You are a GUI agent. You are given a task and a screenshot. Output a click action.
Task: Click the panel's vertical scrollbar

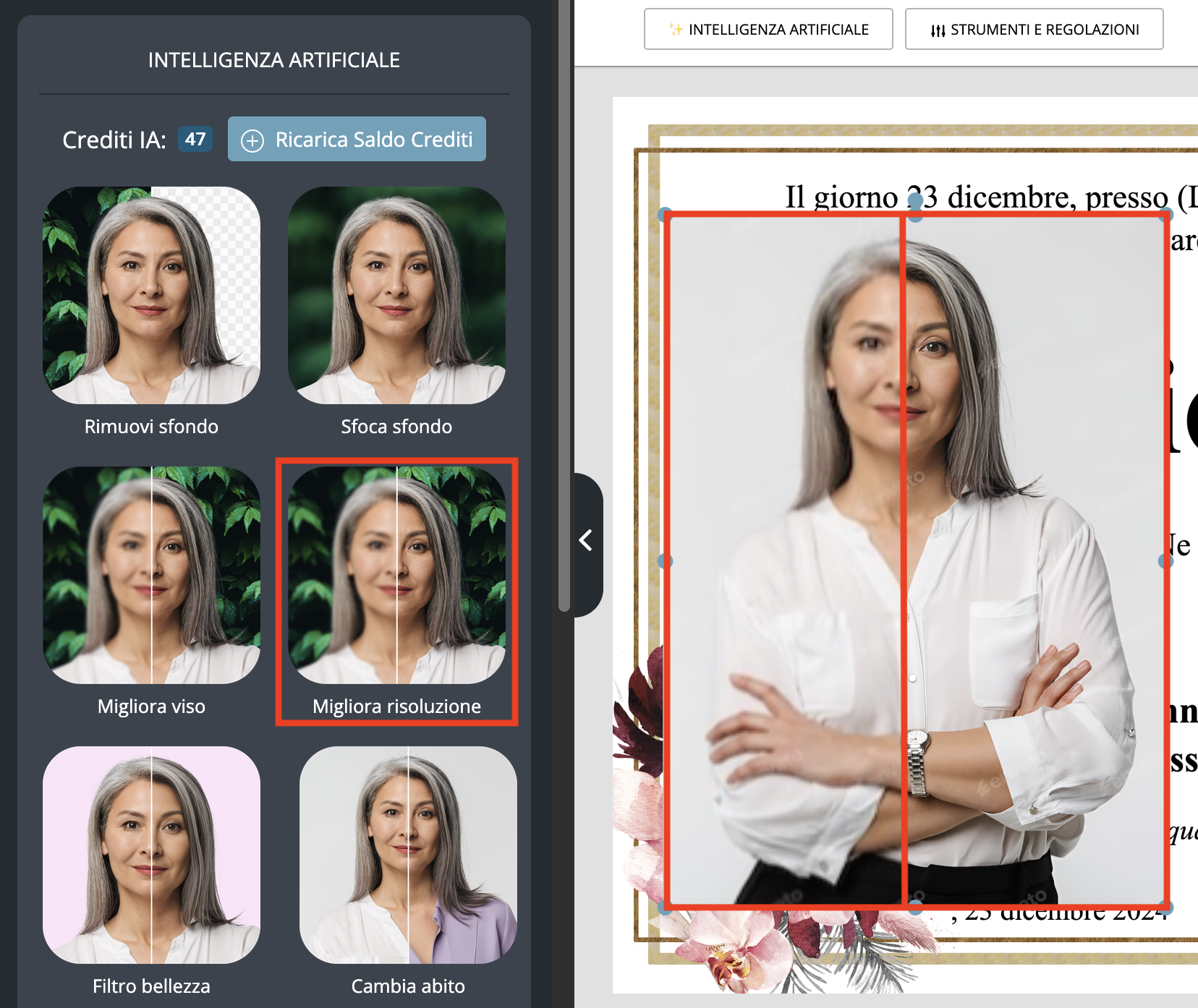tap(564, 304)
